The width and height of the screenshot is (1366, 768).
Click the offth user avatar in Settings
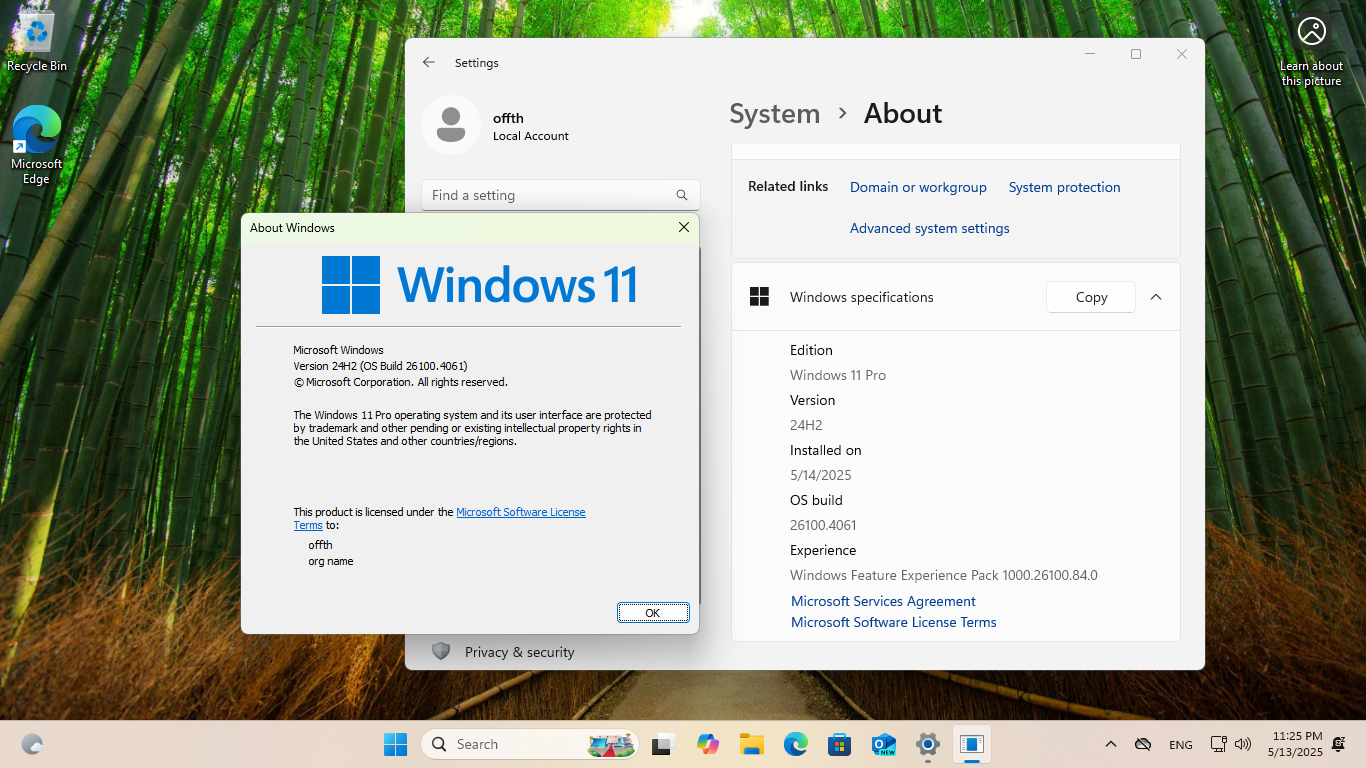pyautogui.click(x=451, y=125)
